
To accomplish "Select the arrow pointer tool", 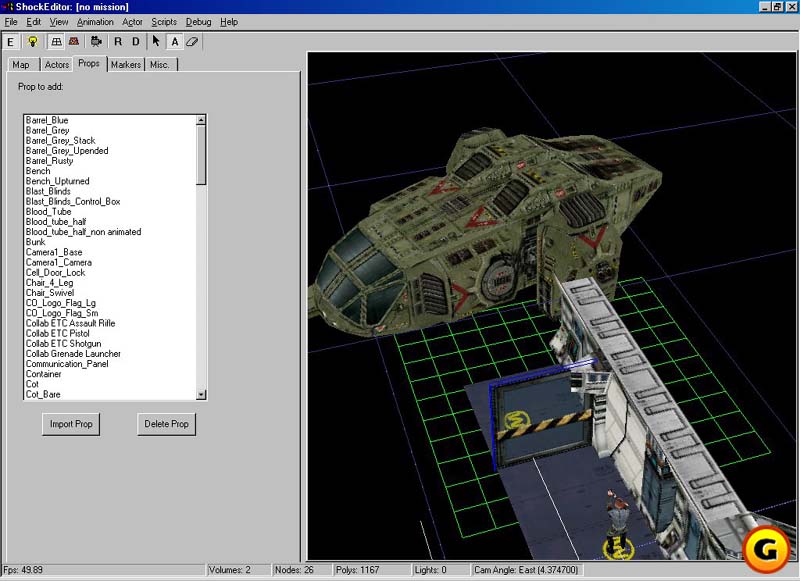I will point(156,42).
